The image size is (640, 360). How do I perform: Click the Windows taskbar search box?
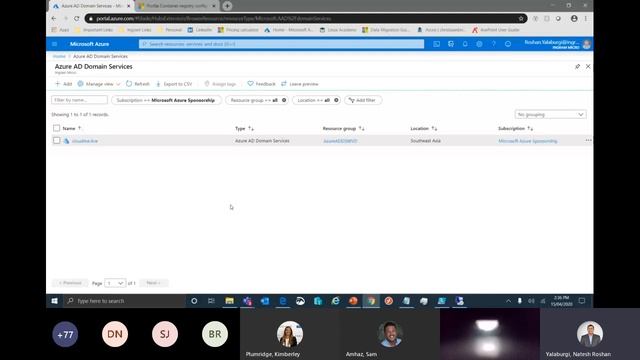click(x=124, y=301)
